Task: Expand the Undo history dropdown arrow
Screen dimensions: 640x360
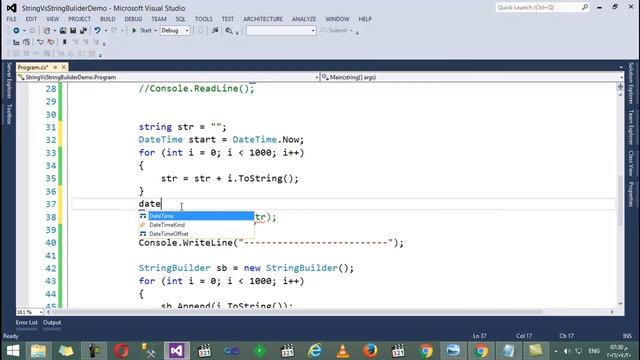Action: [x=106, y=31]
